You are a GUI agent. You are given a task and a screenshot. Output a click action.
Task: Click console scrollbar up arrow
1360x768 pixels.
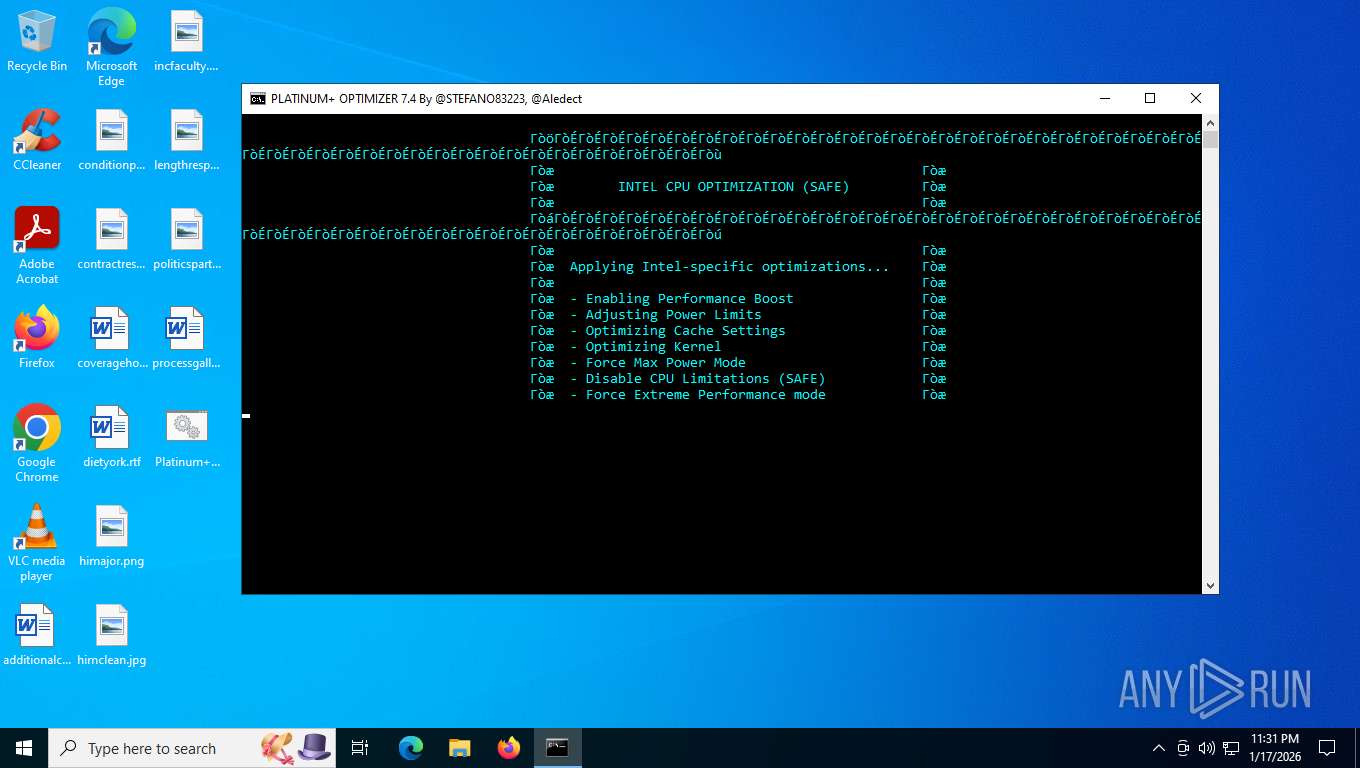point(1210,122)
